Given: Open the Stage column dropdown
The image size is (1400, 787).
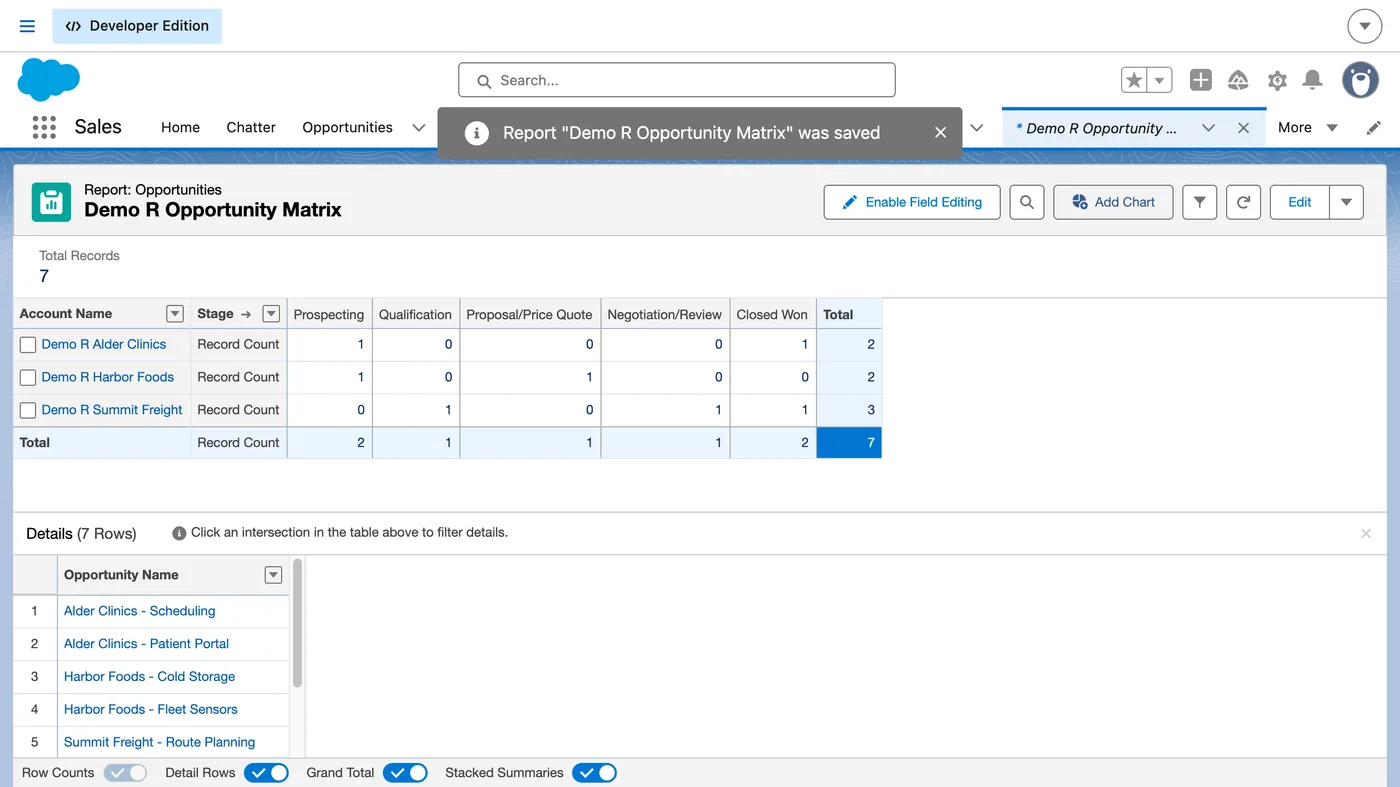Looking at the screenshot, I should point(271,314).
